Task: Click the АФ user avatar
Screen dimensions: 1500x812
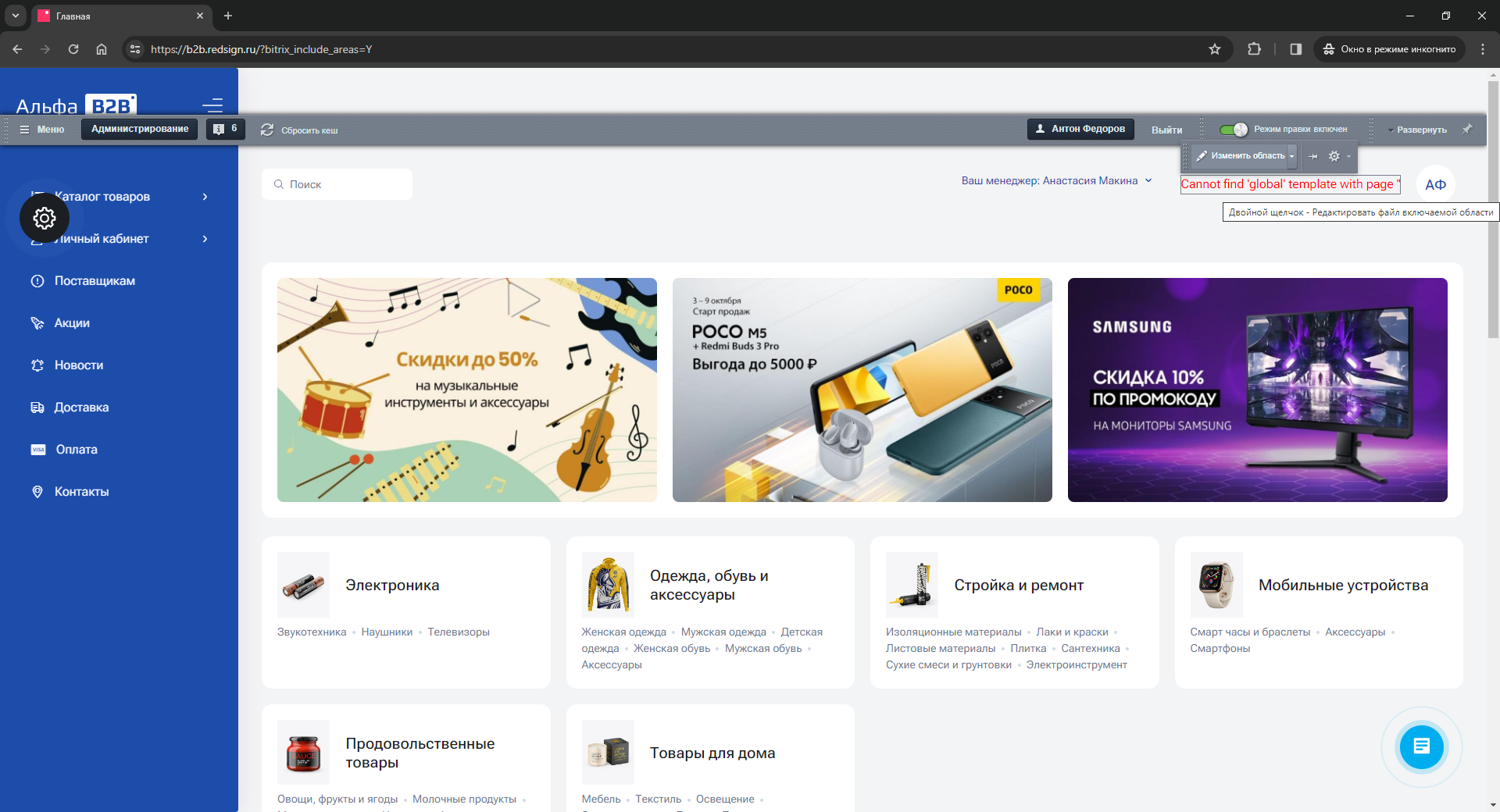Action: (1435, 185)
